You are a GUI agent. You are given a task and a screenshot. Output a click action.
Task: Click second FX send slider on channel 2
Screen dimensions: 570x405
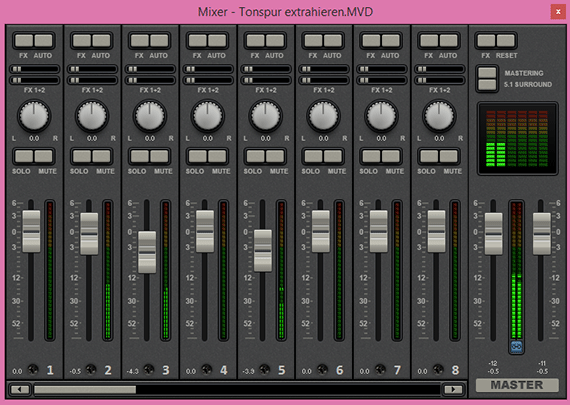tap(92, 80)
